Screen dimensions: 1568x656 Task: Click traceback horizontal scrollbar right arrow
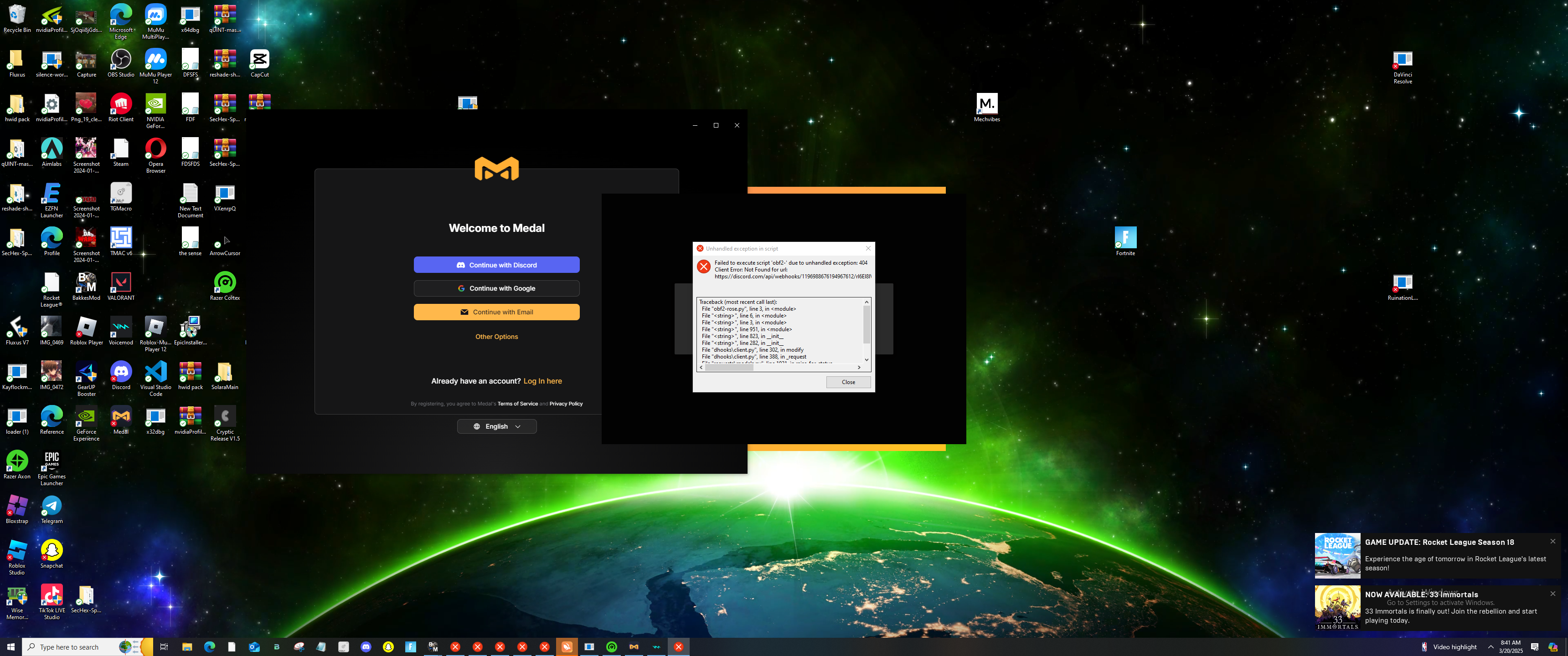click(859, 368)
